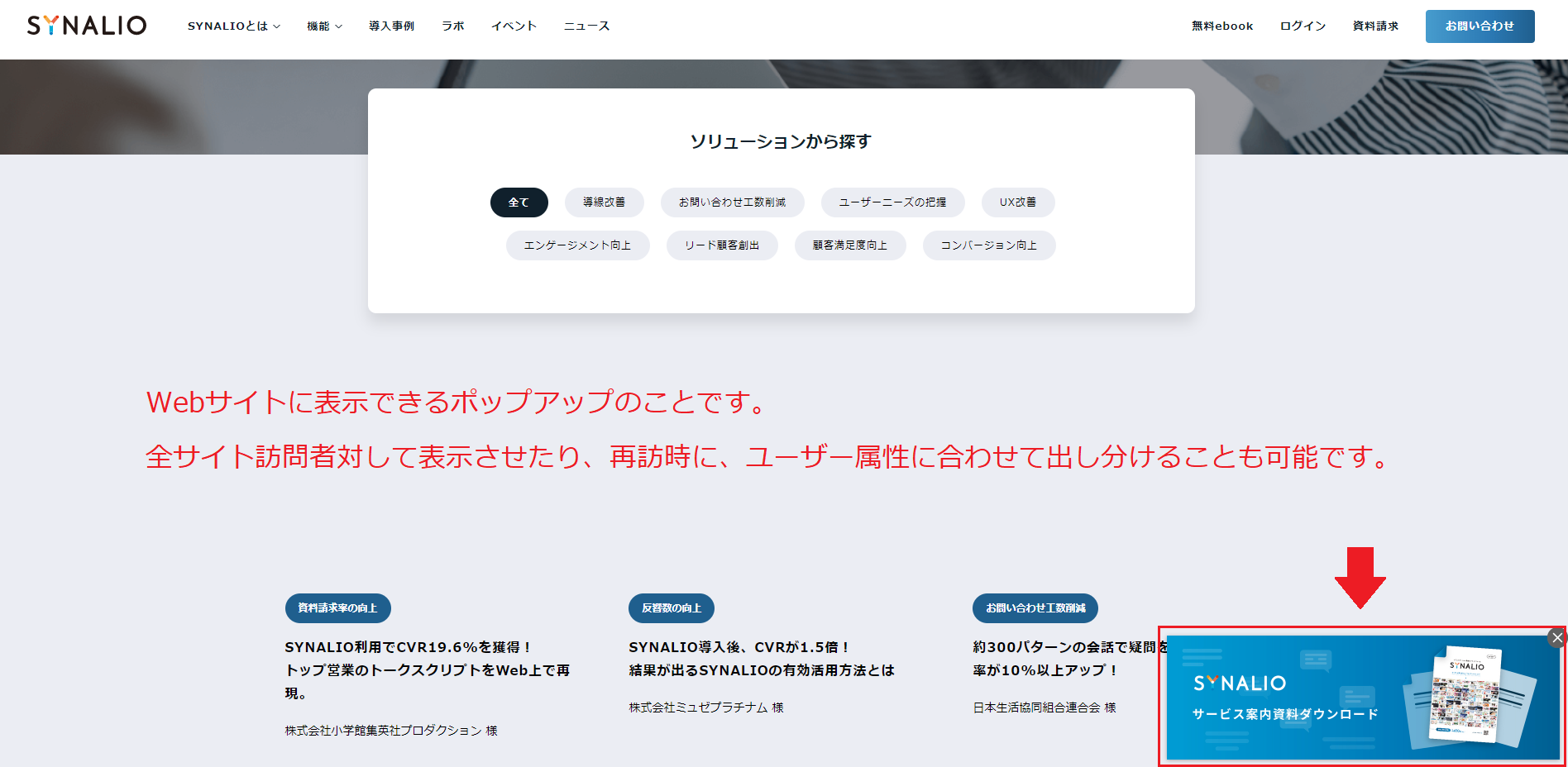Open the 導入事例 menu item
The image size is (1568, 767).
(x=392, y=26)
